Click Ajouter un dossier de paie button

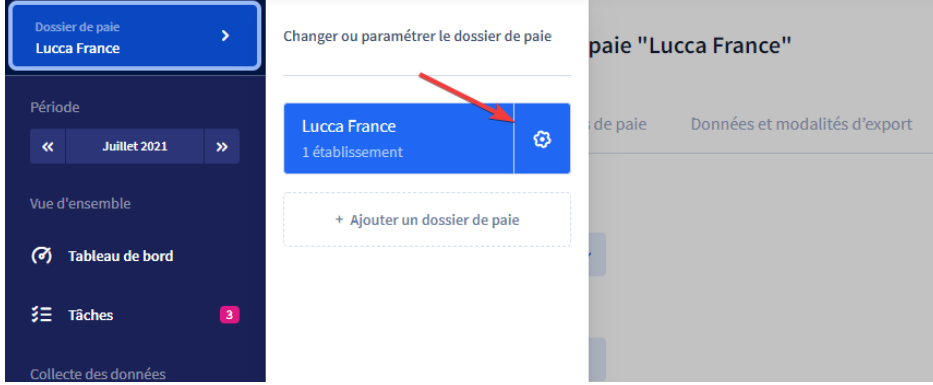tap(427, 220)
